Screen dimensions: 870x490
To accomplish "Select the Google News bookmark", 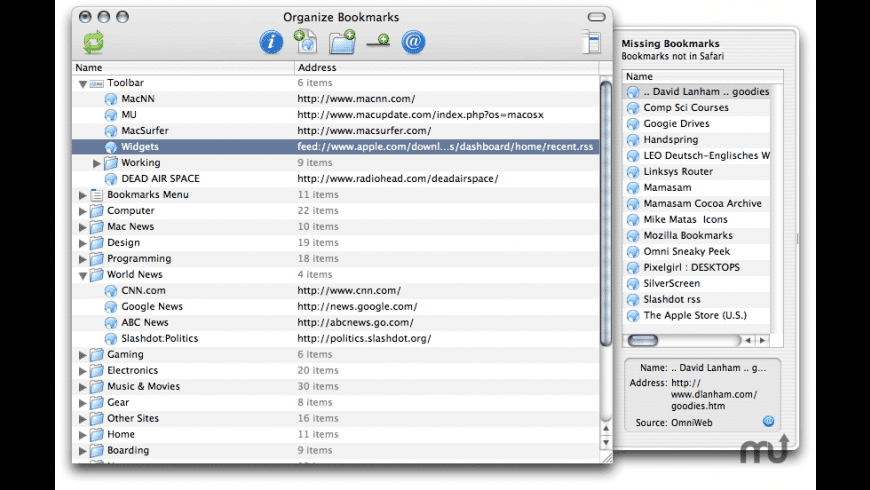I will click(x=152, y=307).
